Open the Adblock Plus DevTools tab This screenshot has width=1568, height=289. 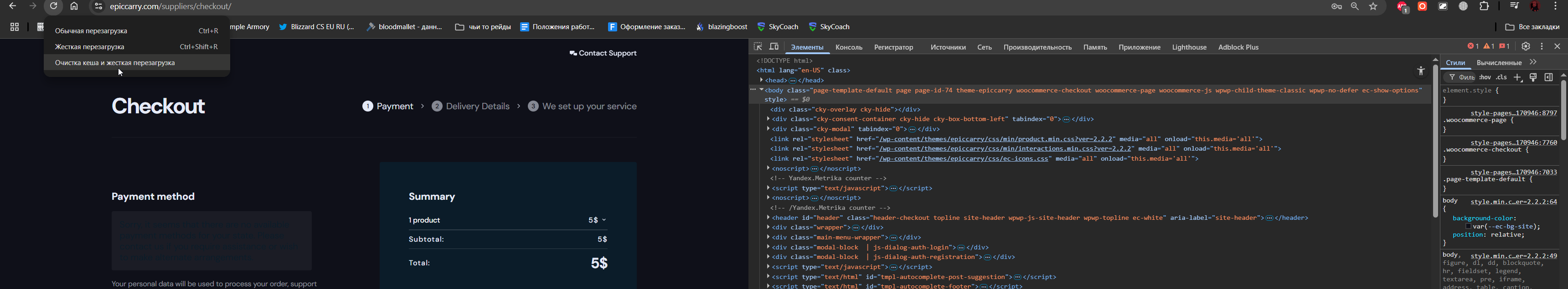click(1238, 47)
